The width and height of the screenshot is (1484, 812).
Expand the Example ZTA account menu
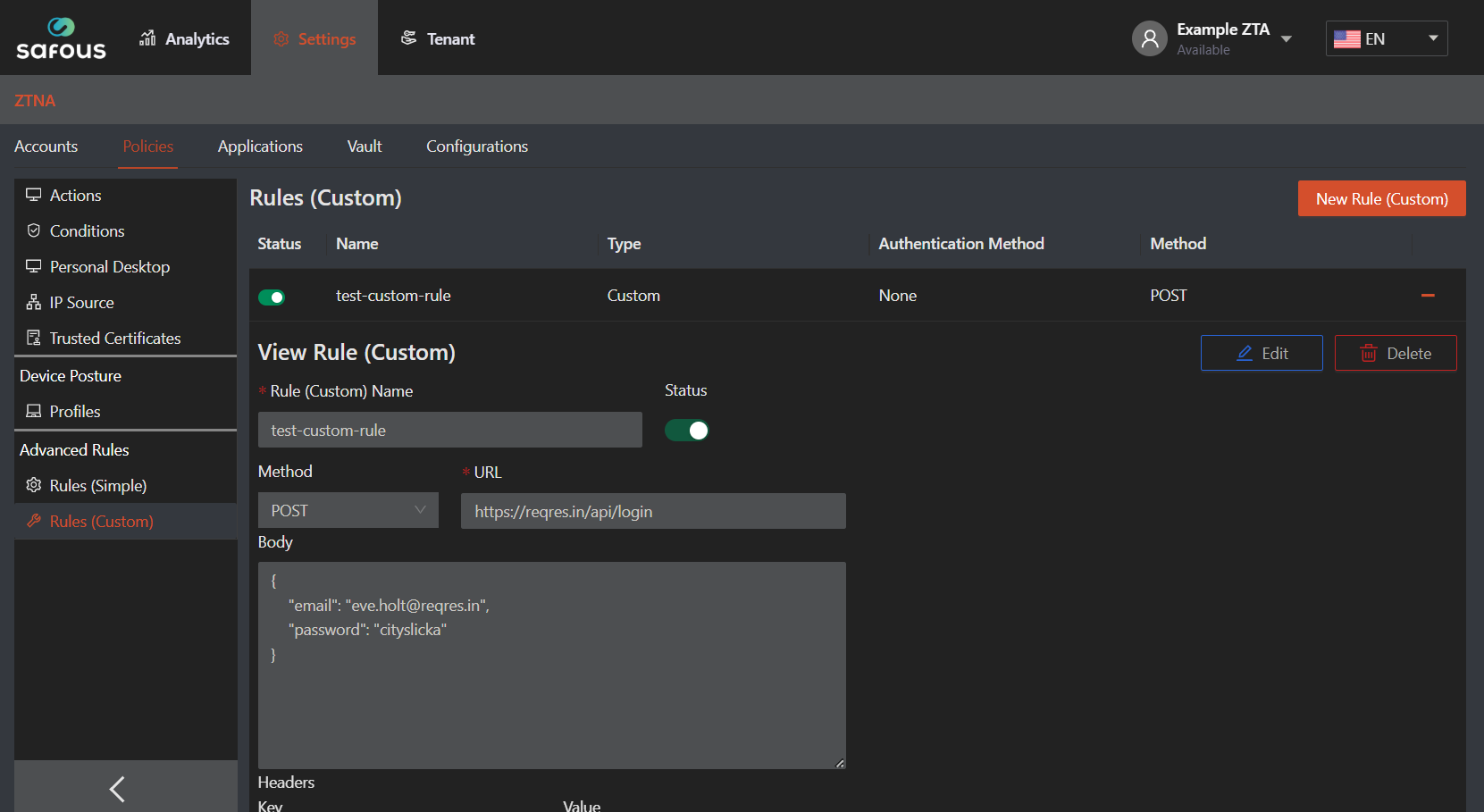(1286, 38)
